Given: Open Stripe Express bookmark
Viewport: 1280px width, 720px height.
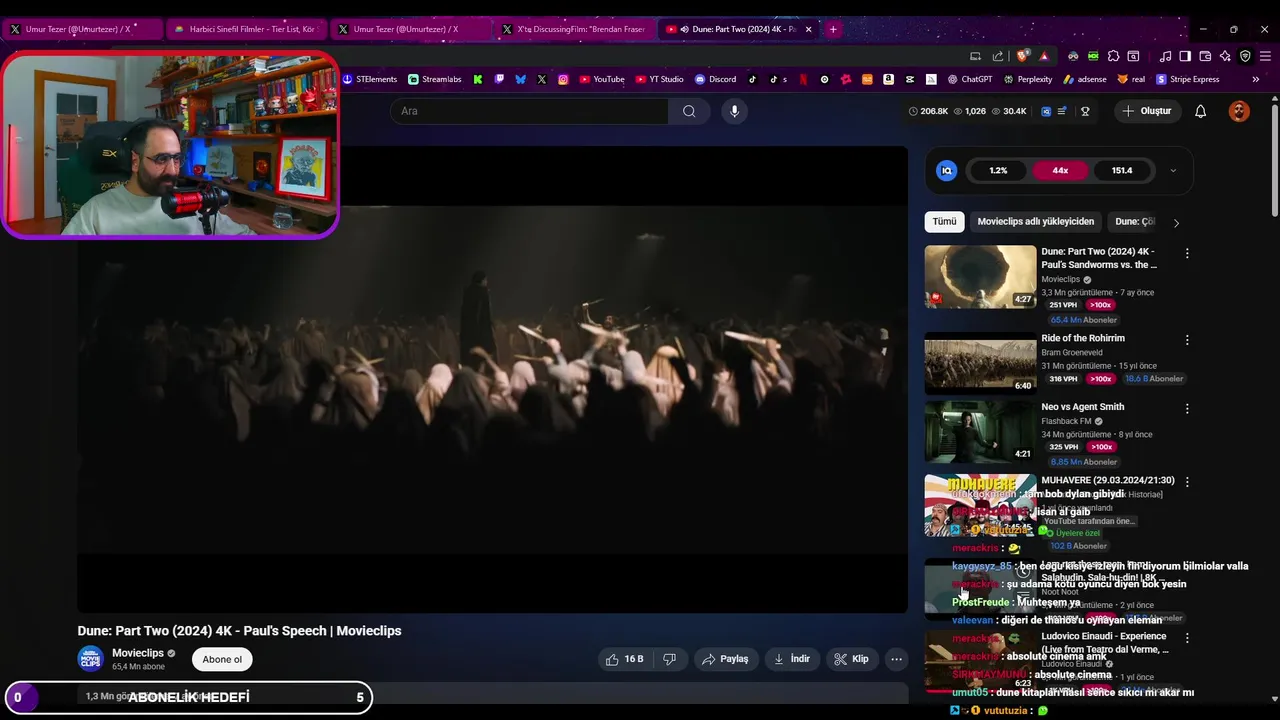Looking at the screenshot, I should [1188, 79].
